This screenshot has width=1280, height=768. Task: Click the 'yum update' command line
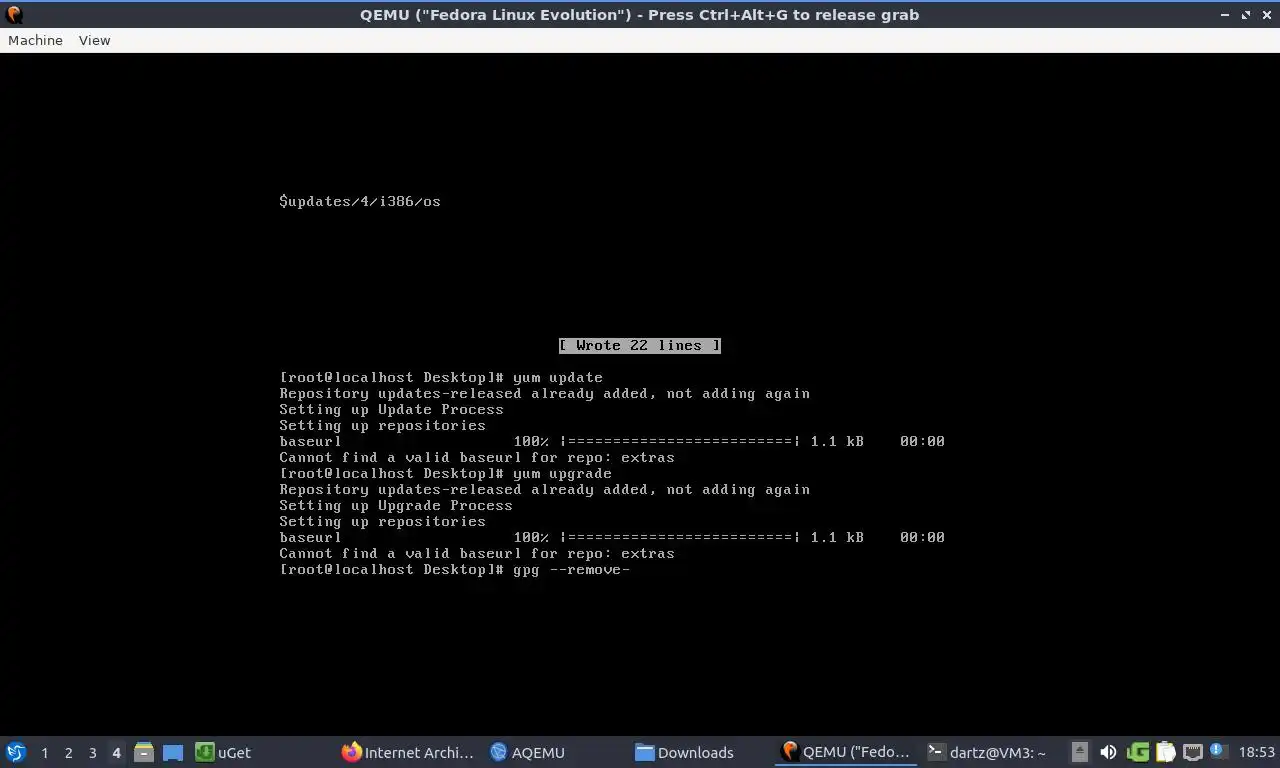pyautogui.click(x=441, y=377)
